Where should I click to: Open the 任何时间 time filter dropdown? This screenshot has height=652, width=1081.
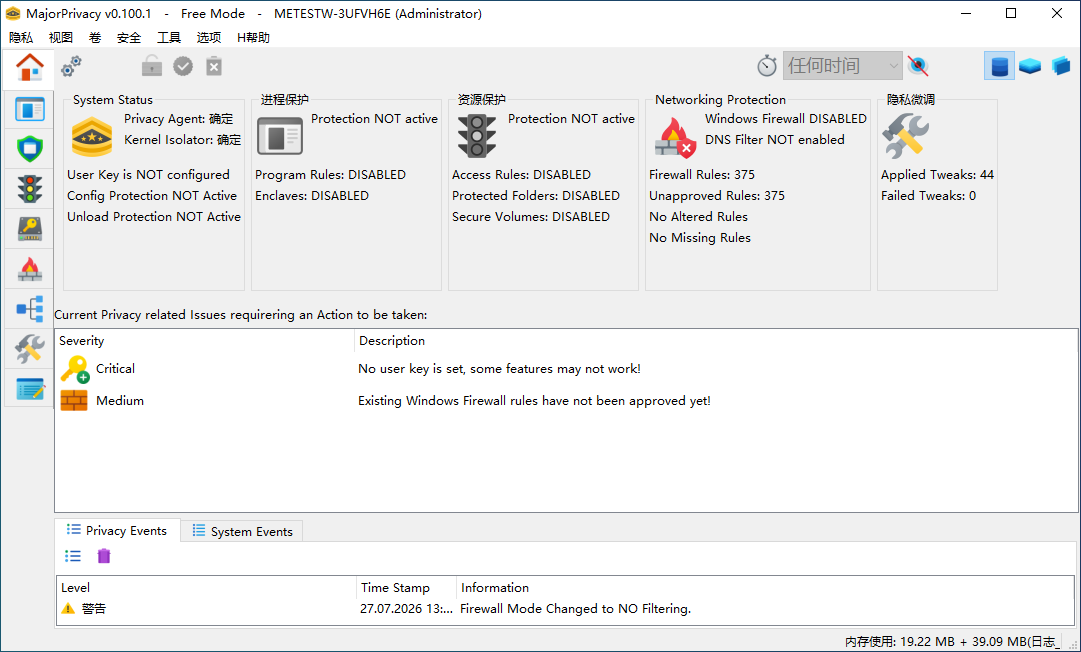[x=842, y=66]
